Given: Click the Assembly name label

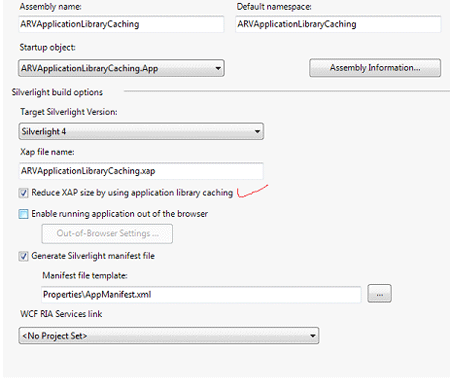Looking at the screenshot, I should (50, 7).
